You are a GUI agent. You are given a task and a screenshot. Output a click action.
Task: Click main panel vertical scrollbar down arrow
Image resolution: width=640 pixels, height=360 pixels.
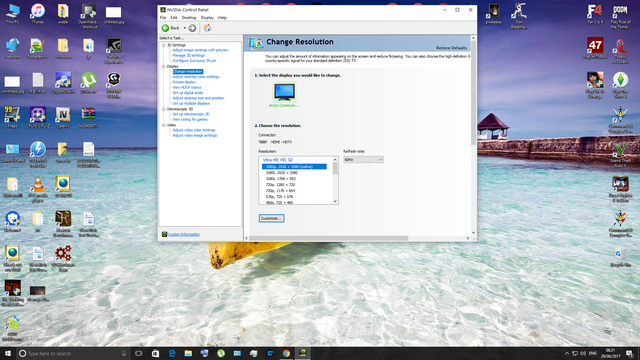pos(473,233)
